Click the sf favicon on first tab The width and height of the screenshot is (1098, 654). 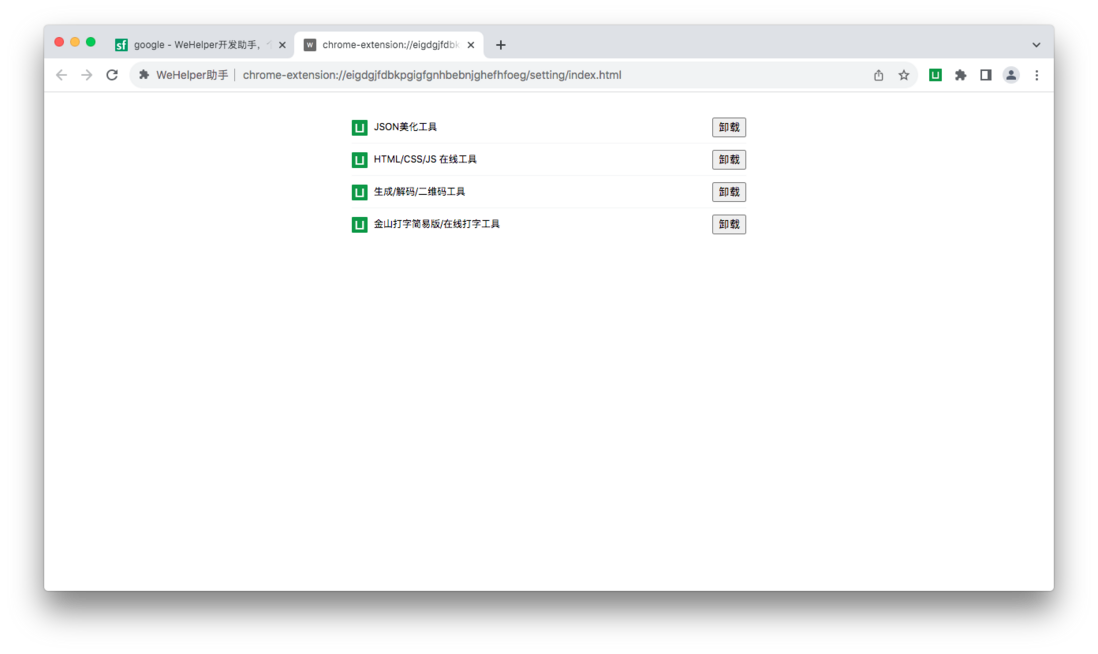pyautogui.click(x=121, y=45)
